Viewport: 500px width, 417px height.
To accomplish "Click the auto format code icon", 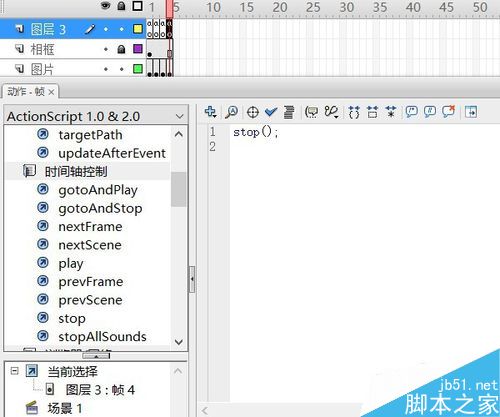I will pos(289,112).
